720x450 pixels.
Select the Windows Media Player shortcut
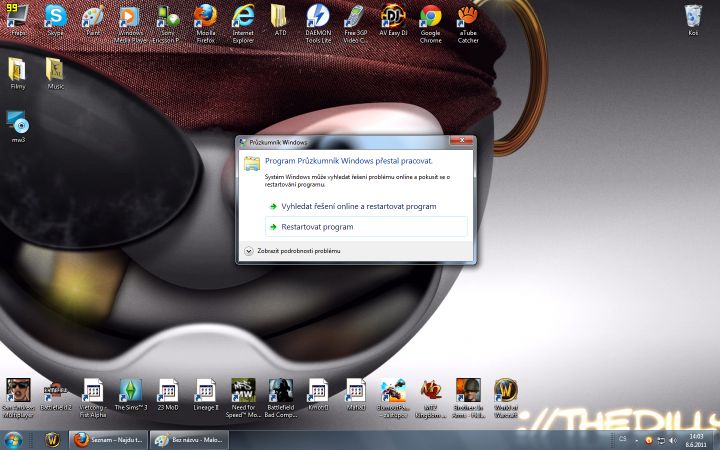coord(130,24)
